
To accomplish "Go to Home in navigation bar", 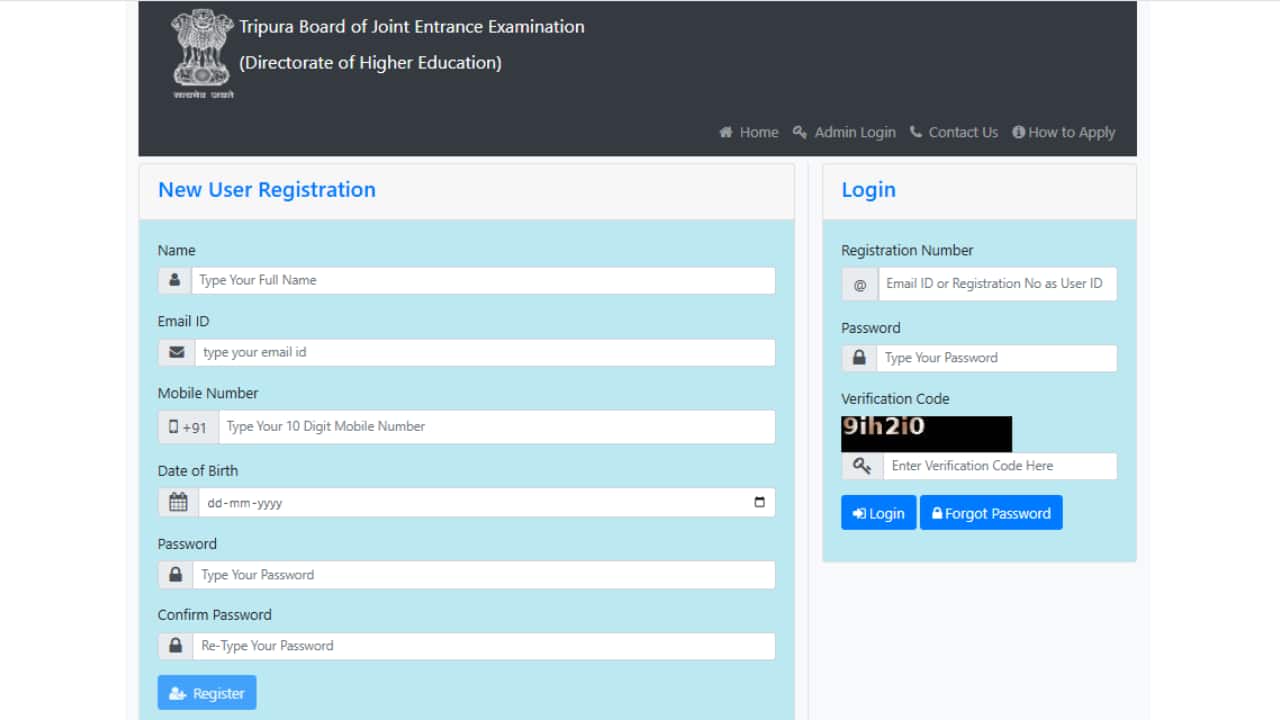I will (x=749, y=132).
